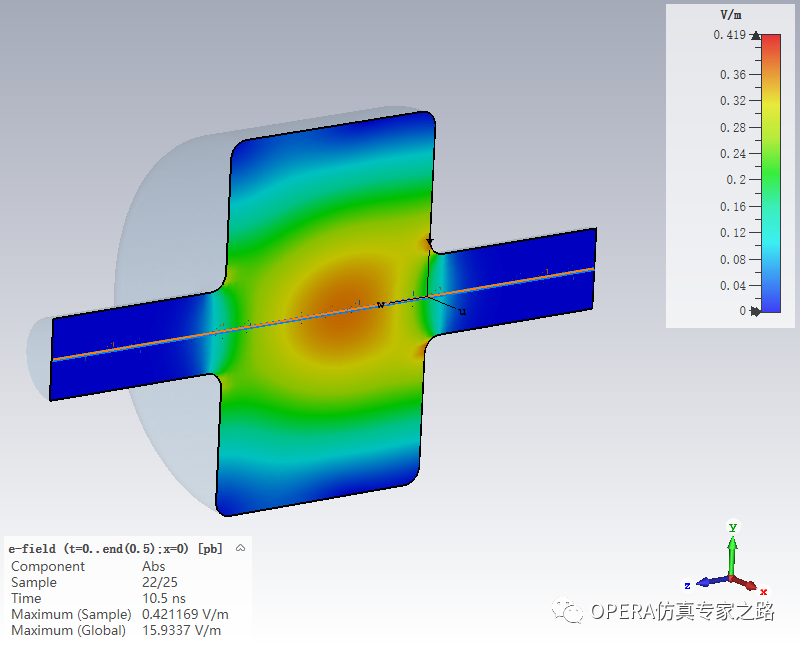
Task: Click the green Y axis arrow
Action: pos(733,557)
